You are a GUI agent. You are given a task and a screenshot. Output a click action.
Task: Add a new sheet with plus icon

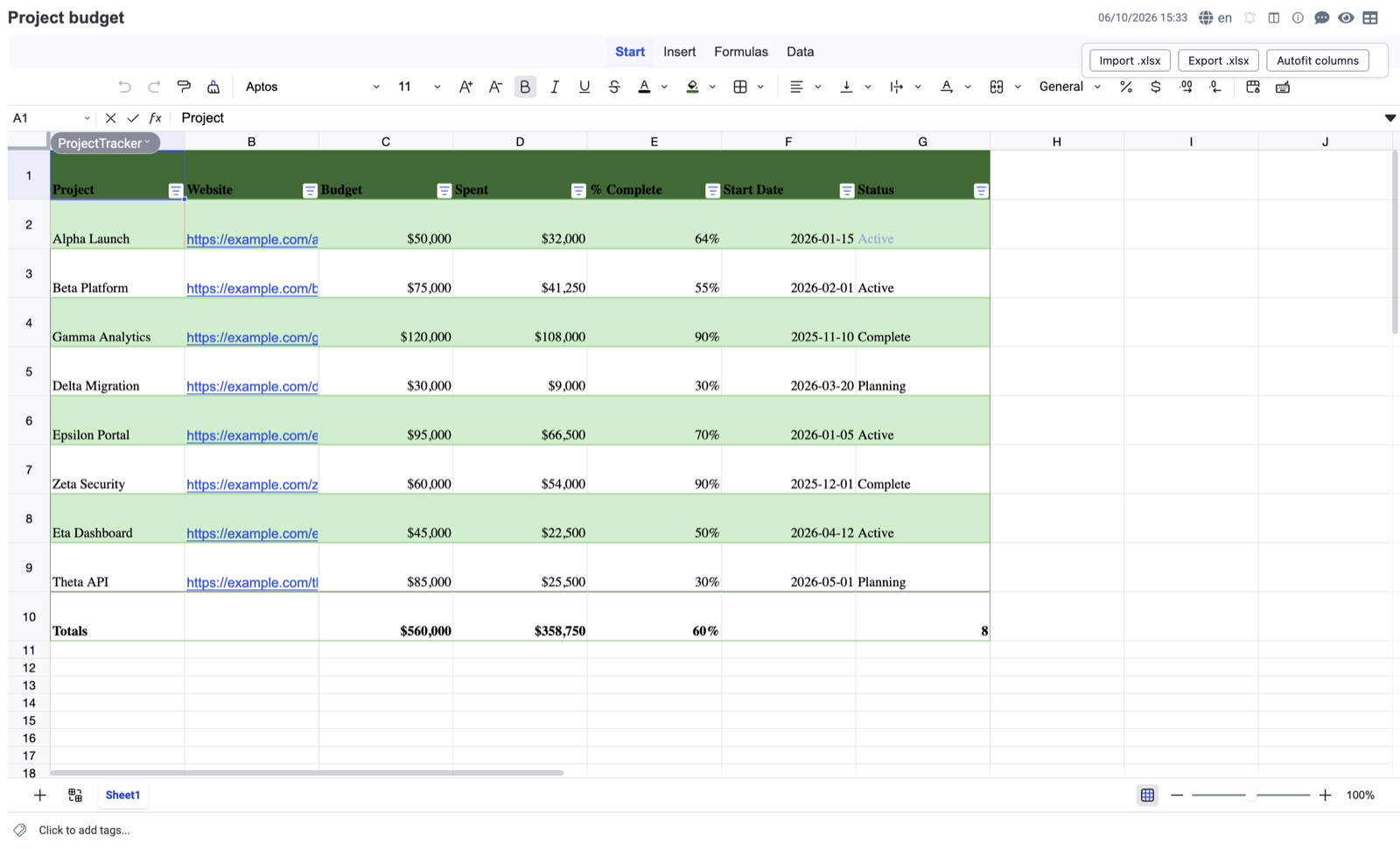(39, 795)
